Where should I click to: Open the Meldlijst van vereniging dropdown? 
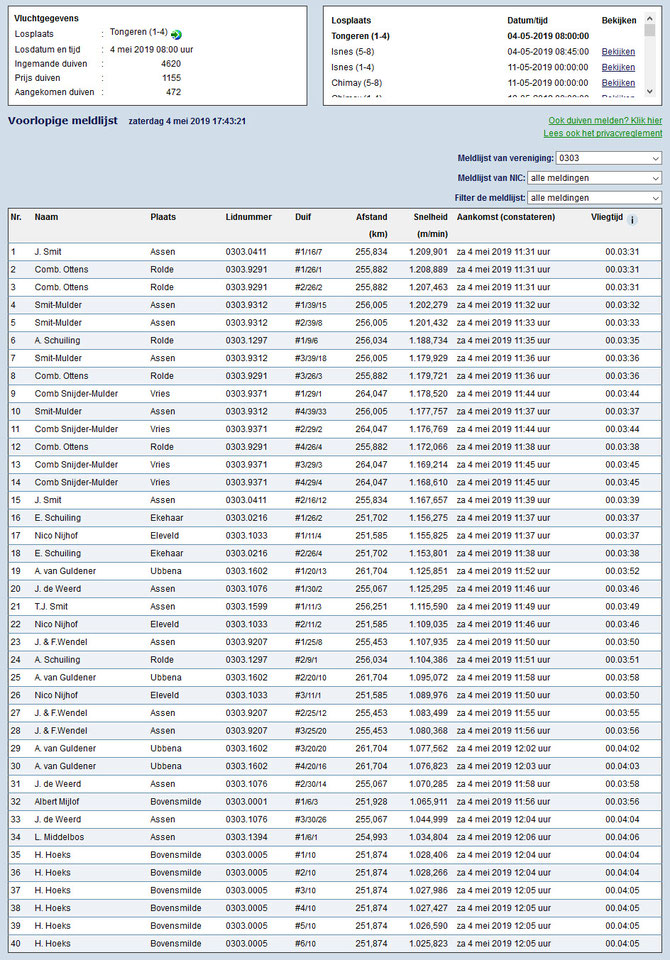609,158
